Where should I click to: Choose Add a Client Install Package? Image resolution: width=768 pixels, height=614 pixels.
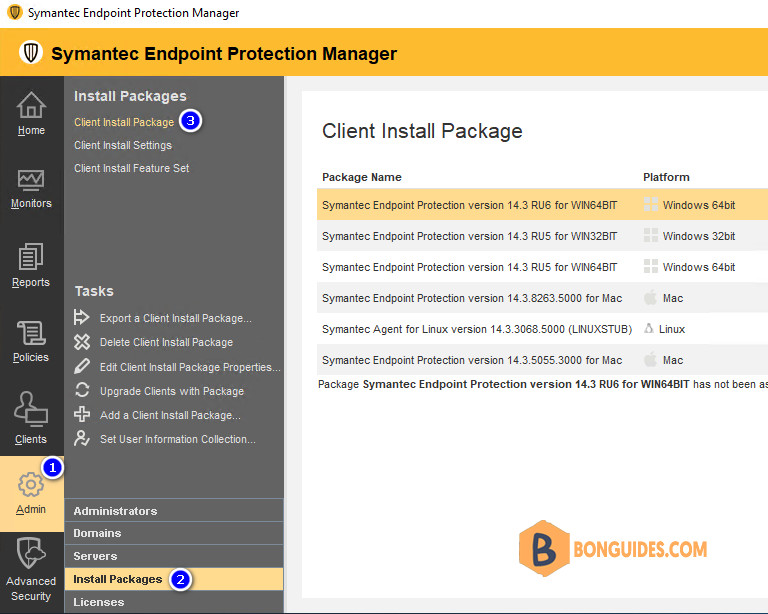[x=170, y=415]
